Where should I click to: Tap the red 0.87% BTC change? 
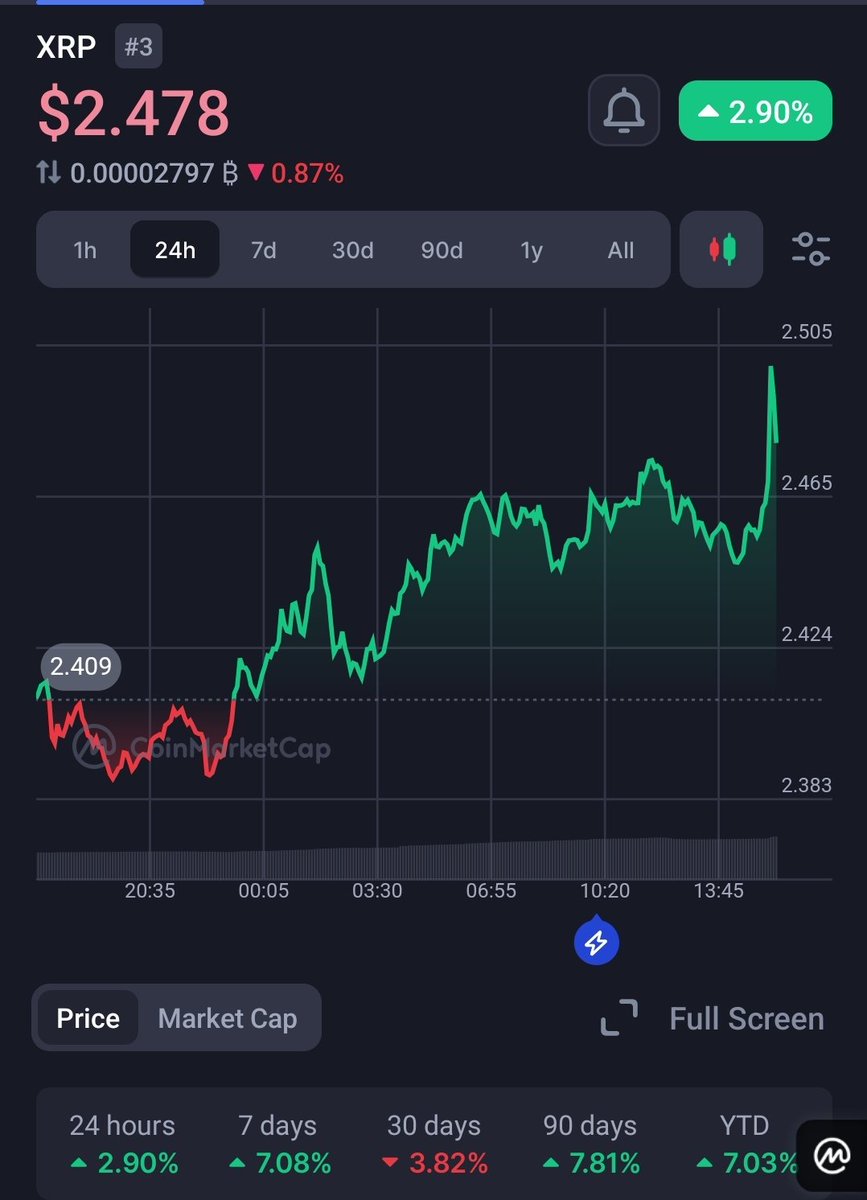coord(295,174)
